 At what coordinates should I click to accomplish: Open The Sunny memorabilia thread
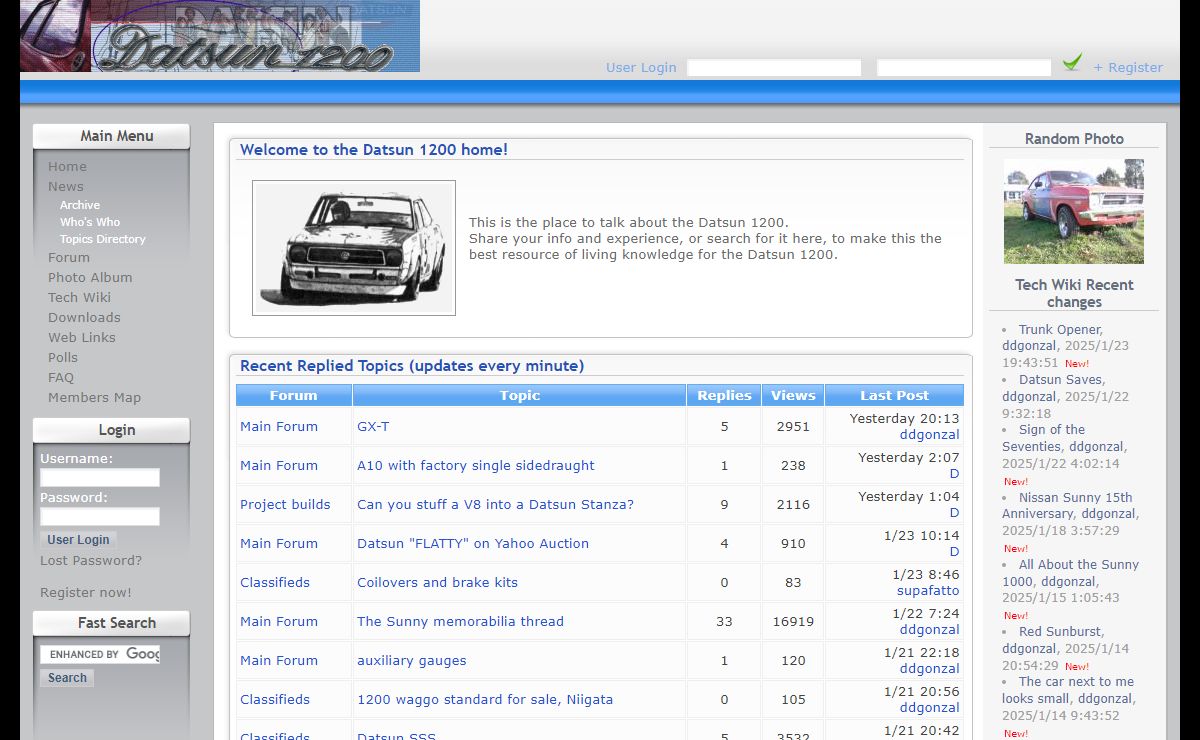[x=460, y=622]
